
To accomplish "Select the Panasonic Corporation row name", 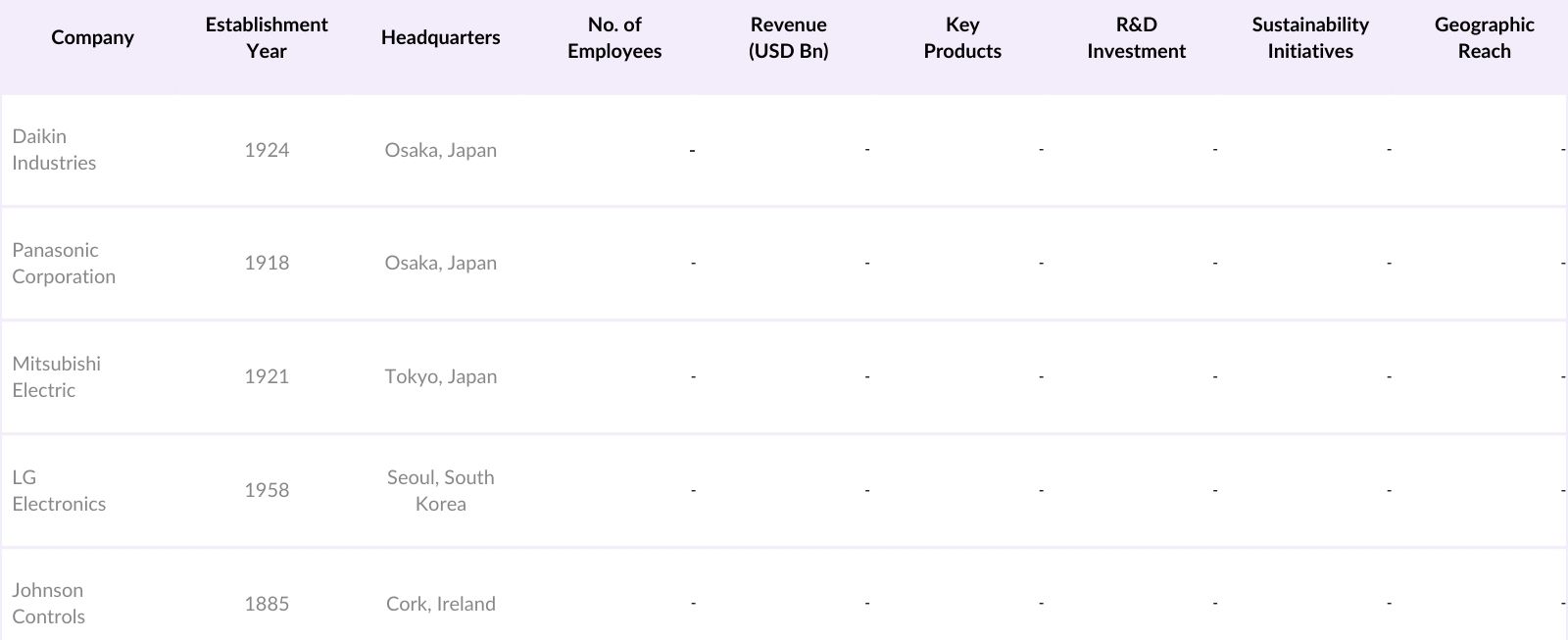I will click(64, 263).
